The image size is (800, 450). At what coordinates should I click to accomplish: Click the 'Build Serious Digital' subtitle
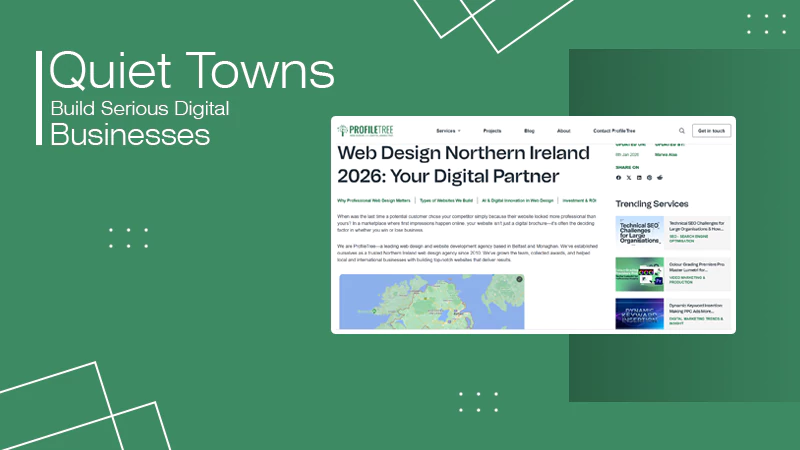point(140,108)
